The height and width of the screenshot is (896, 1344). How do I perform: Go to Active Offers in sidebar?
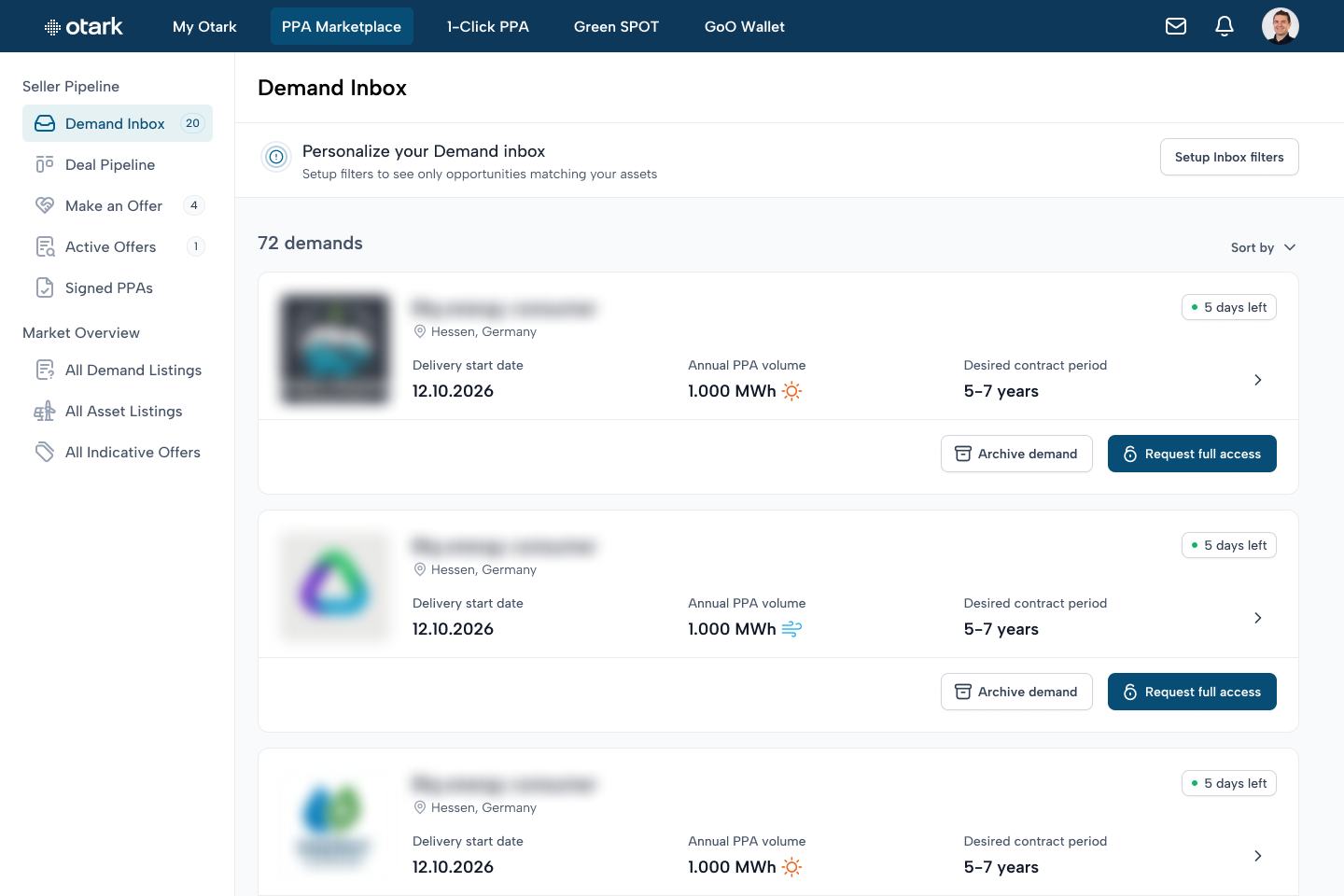118,246
